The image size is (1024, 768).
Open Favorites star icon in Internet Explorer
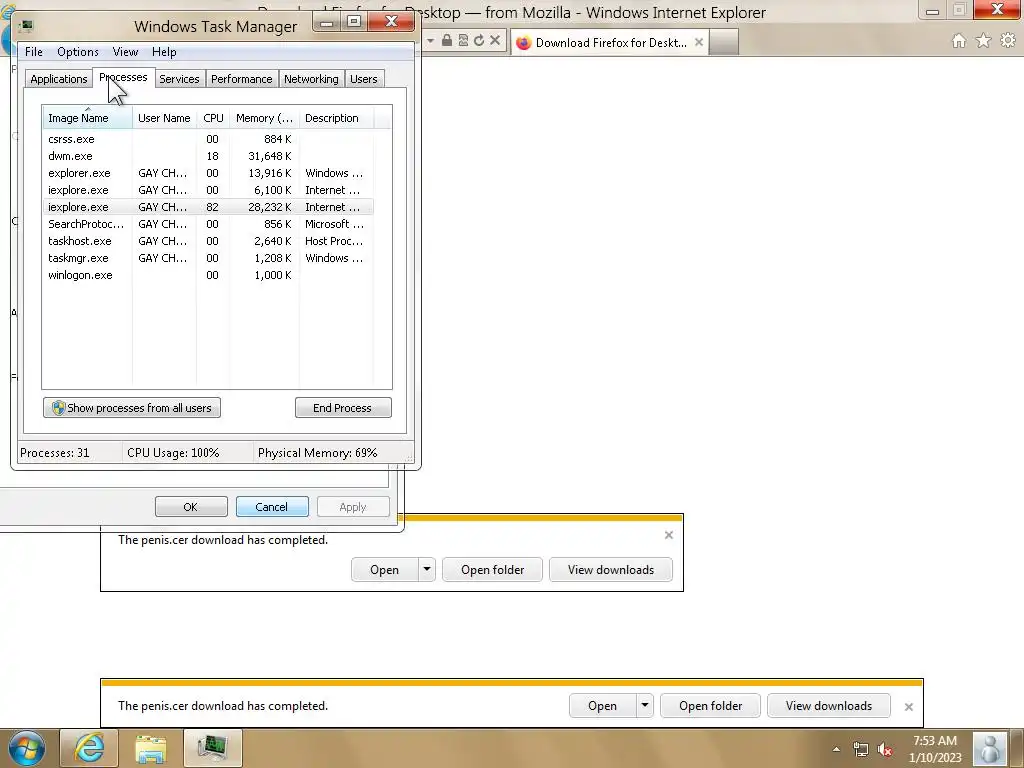point(983,41)
